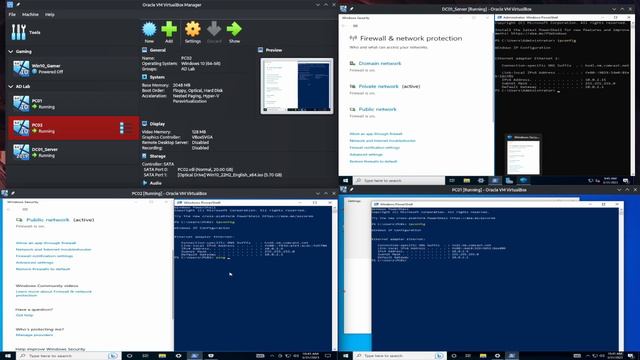Click Network and Internet troubleshooter in DC01_Server

[x=382, y=141]
